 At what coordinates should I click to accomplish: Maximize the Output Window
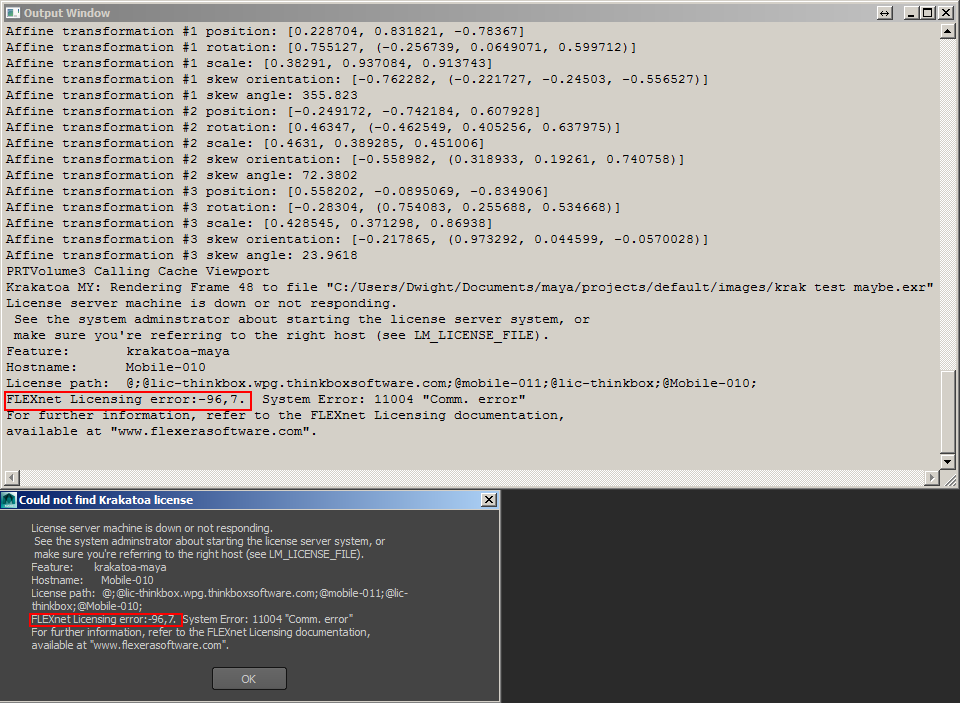928,13
